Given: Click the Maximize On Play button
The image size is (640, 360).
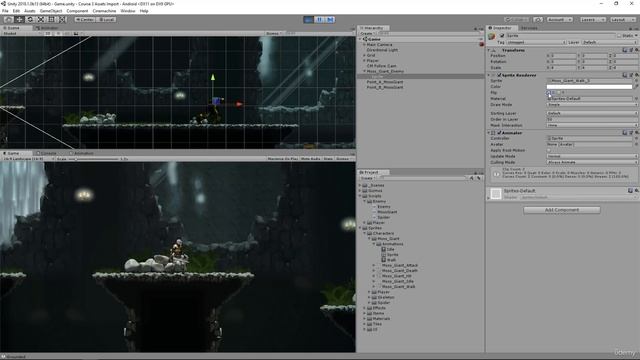Looking at the screenshot, I should tap(283, 158).
